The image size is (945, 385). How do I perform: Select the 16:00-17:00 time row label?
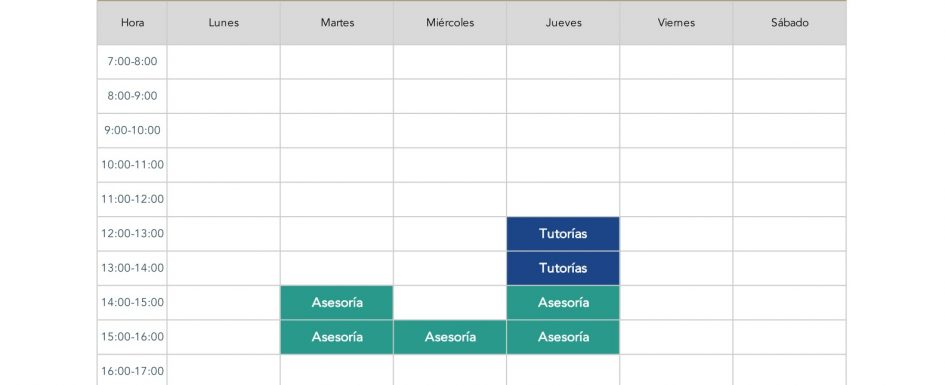coord(132,370)
